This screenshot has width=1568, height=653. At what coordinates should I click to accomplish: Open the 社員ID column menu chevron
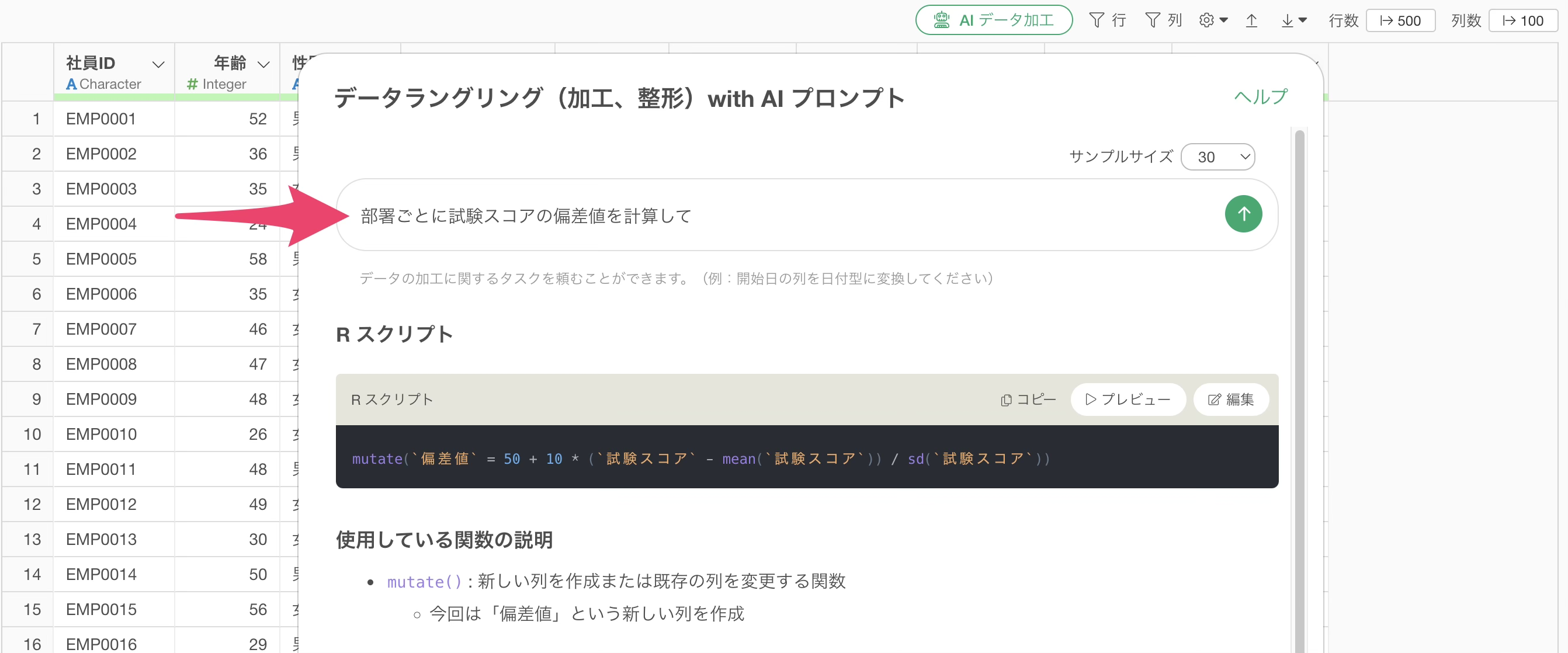[x=158, y=64]
